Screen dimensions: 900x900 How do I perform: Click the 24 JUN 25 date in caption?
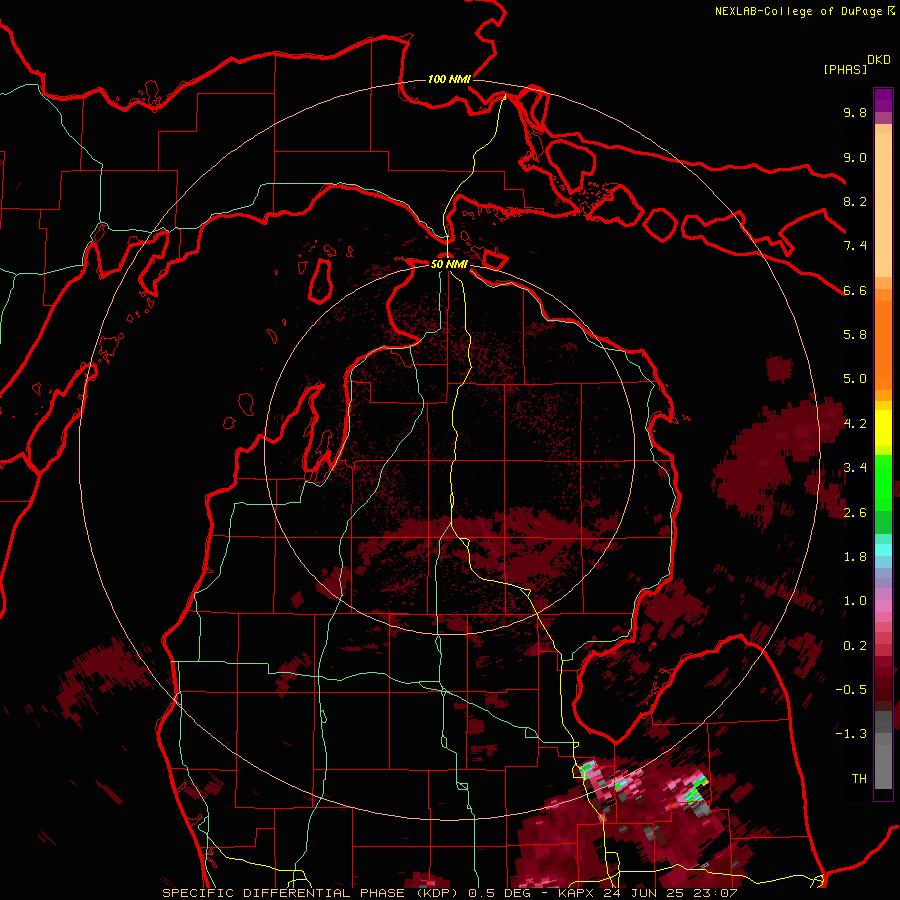644,893
